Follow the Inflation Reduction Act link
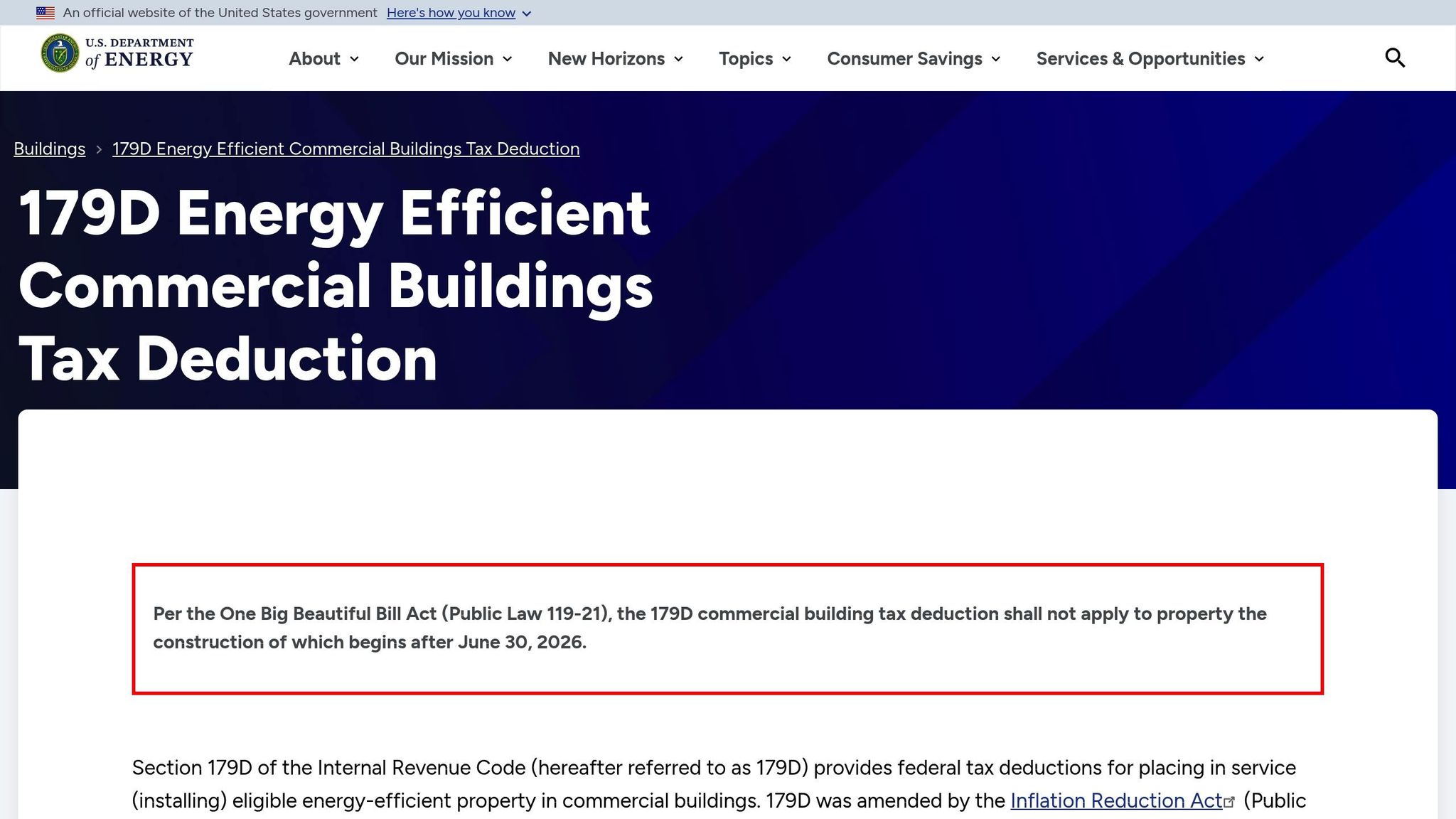The image size is (1456, 819). coord(1115,801)
